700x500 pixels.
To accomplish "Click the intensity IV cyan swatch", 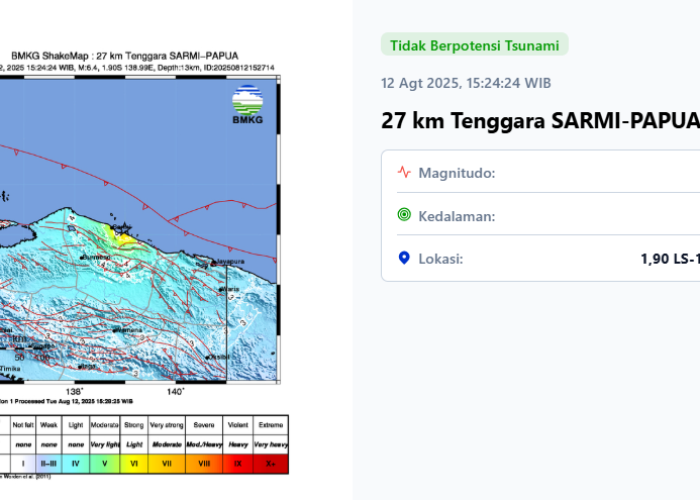I will (x=75, y=464).
